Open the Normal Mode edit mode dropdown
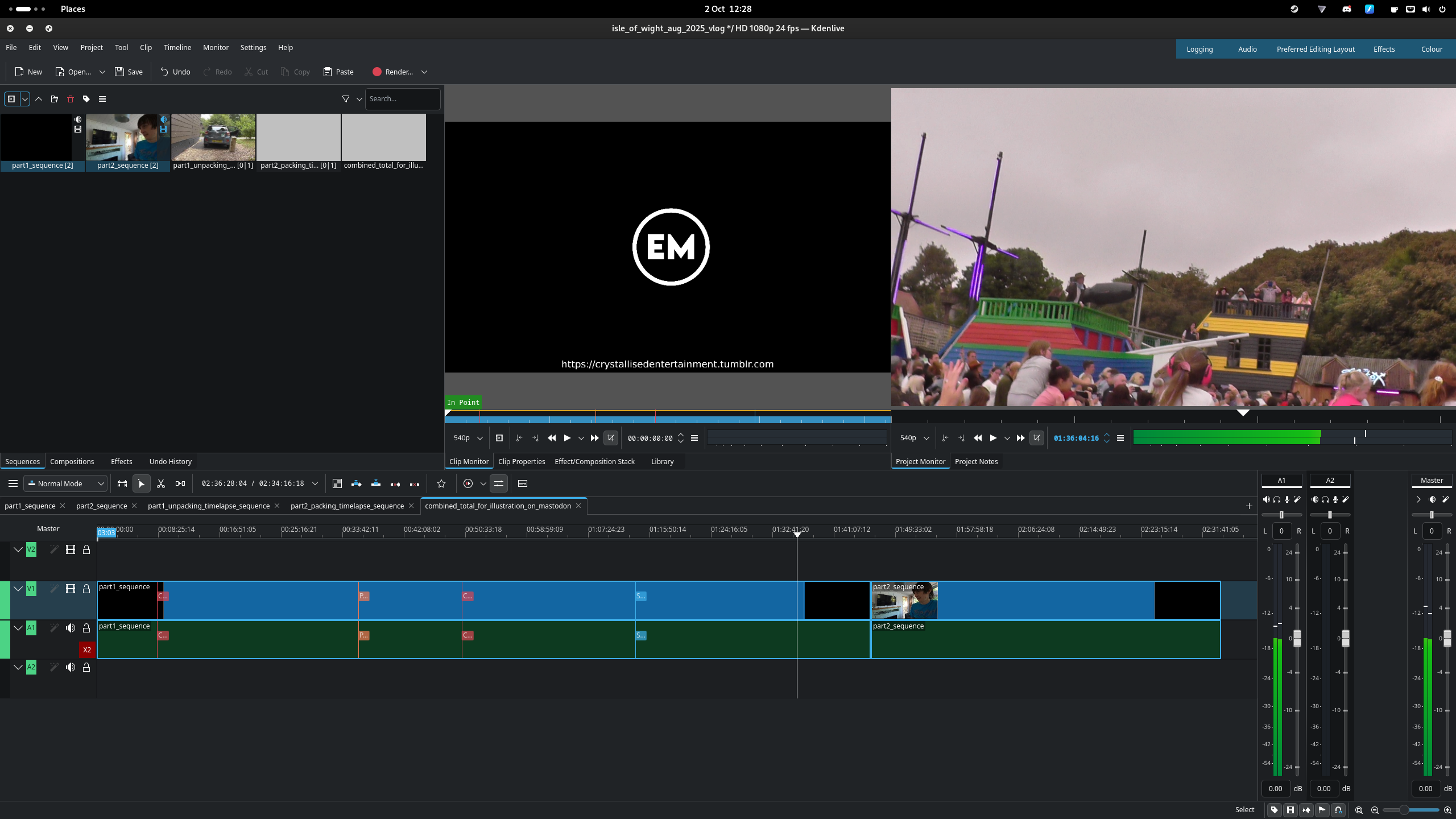The height and width of the screenshot is (819, 1456). (x=65, y=483)
